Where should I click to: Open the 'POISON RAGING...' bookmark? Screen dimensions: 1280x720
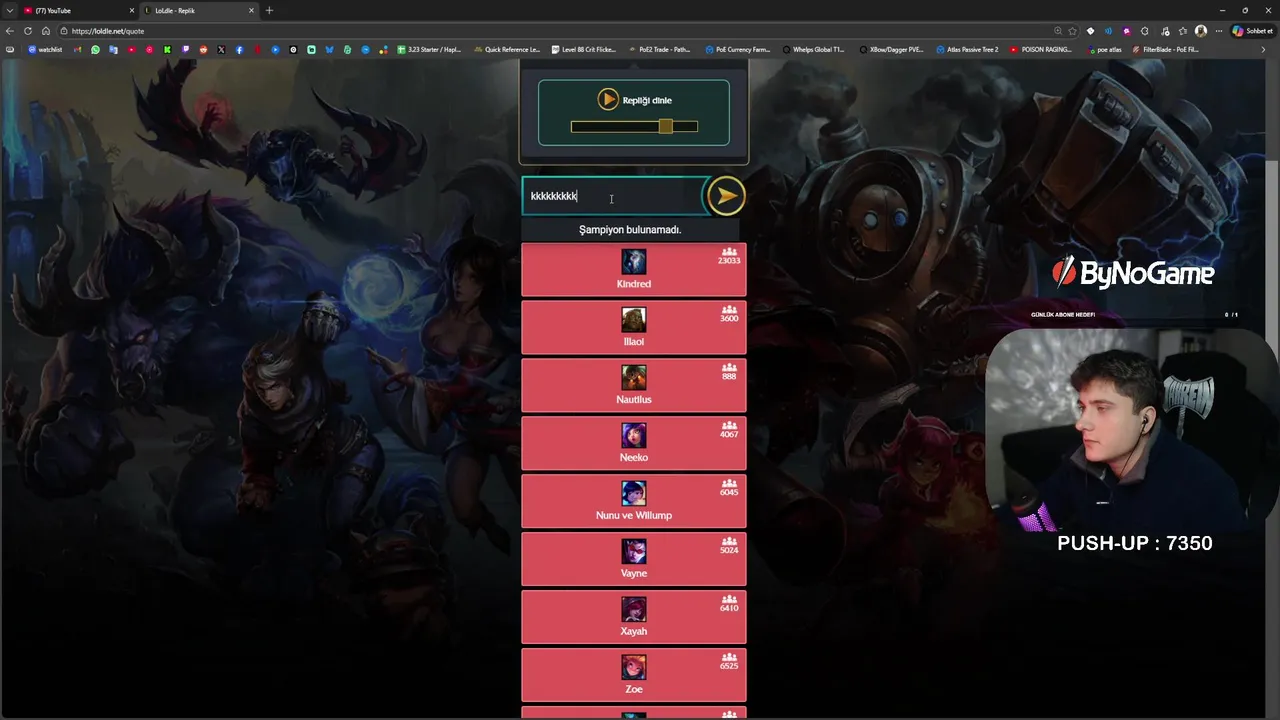1041,49
